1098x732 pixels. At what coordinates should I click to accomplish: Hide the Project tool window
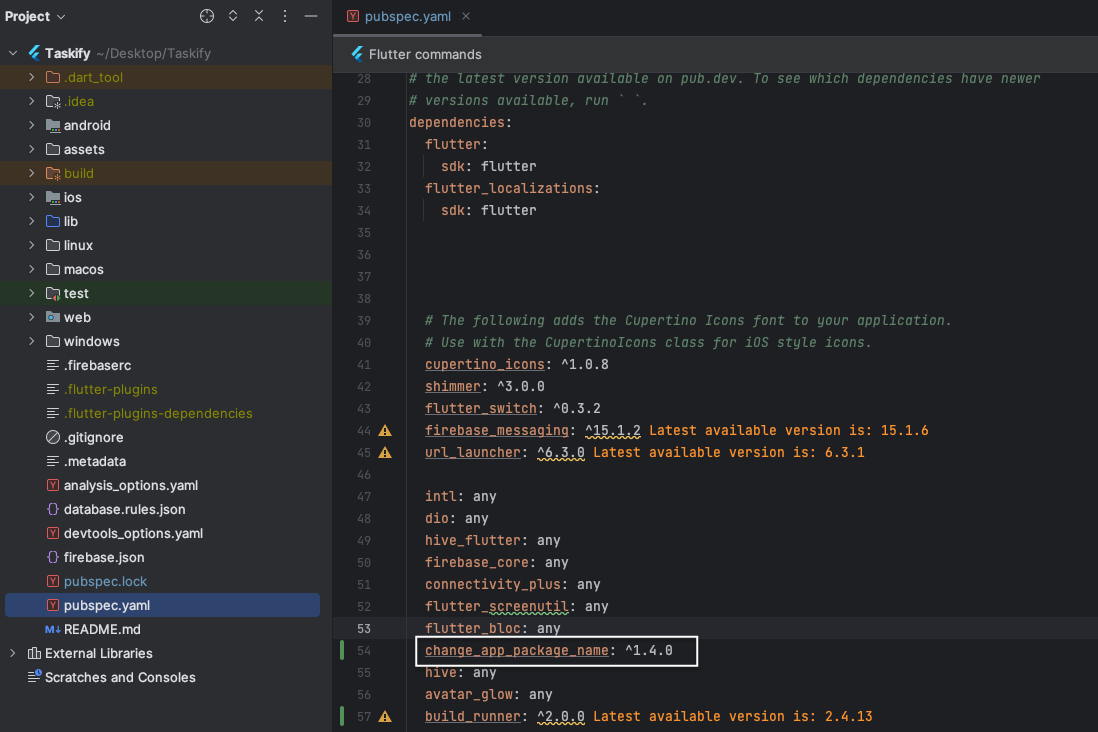click(x=311, y=16)
